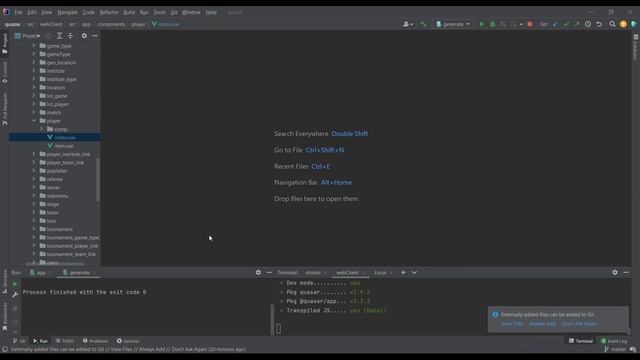The height and width of the screenshot is (360, 640).
Task: Open the Refactor menu
Action: point(109,12)
